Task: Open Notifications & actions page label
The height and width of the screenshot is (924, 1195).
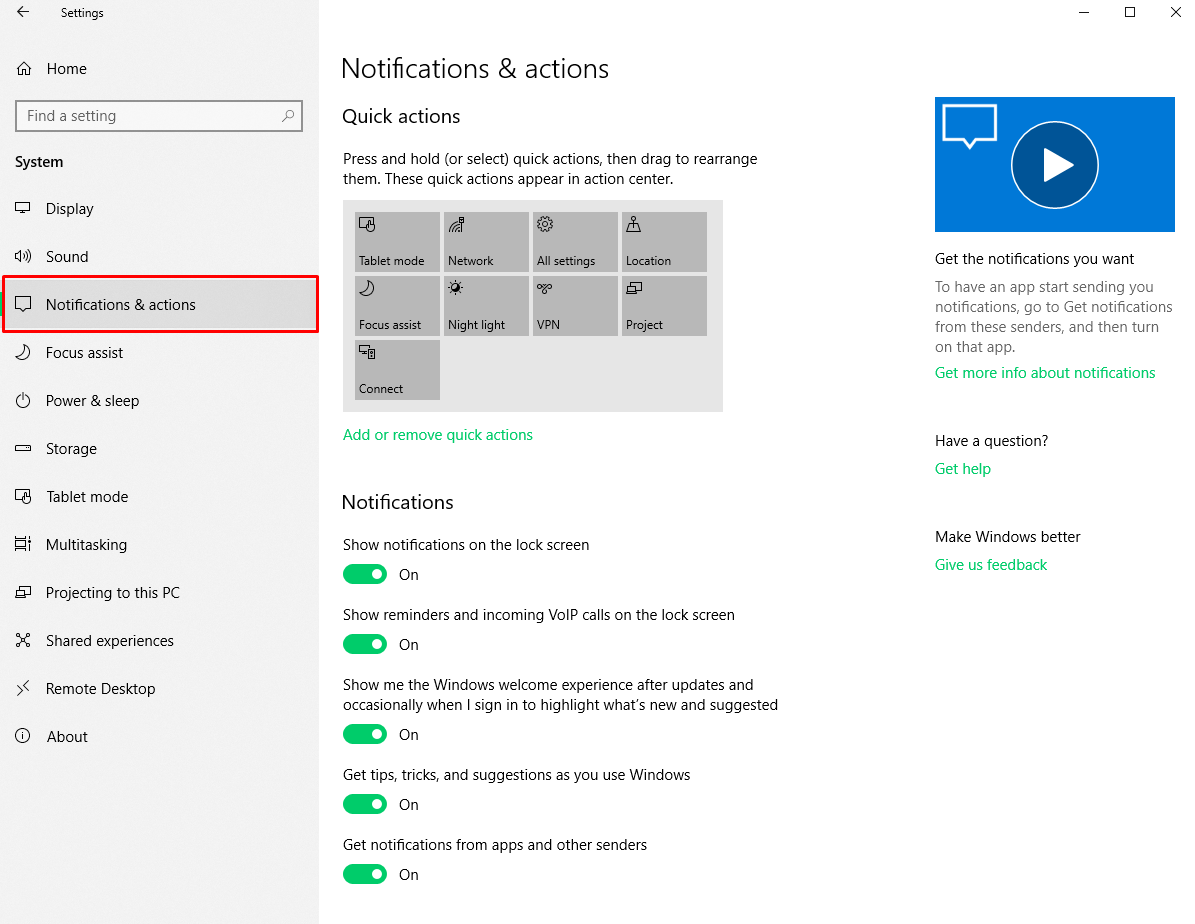Action: [x=120, y=305]
